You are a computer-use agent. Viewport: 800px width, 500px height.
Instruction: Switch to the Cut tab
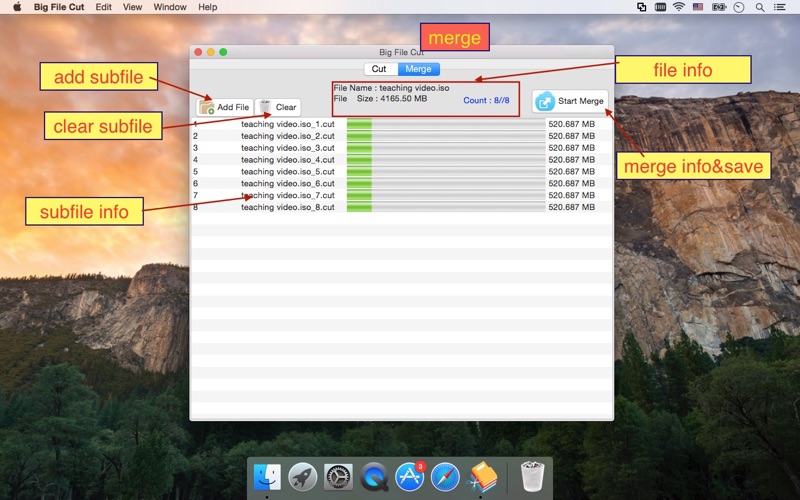pyautogui.click(x=381, y=69)
